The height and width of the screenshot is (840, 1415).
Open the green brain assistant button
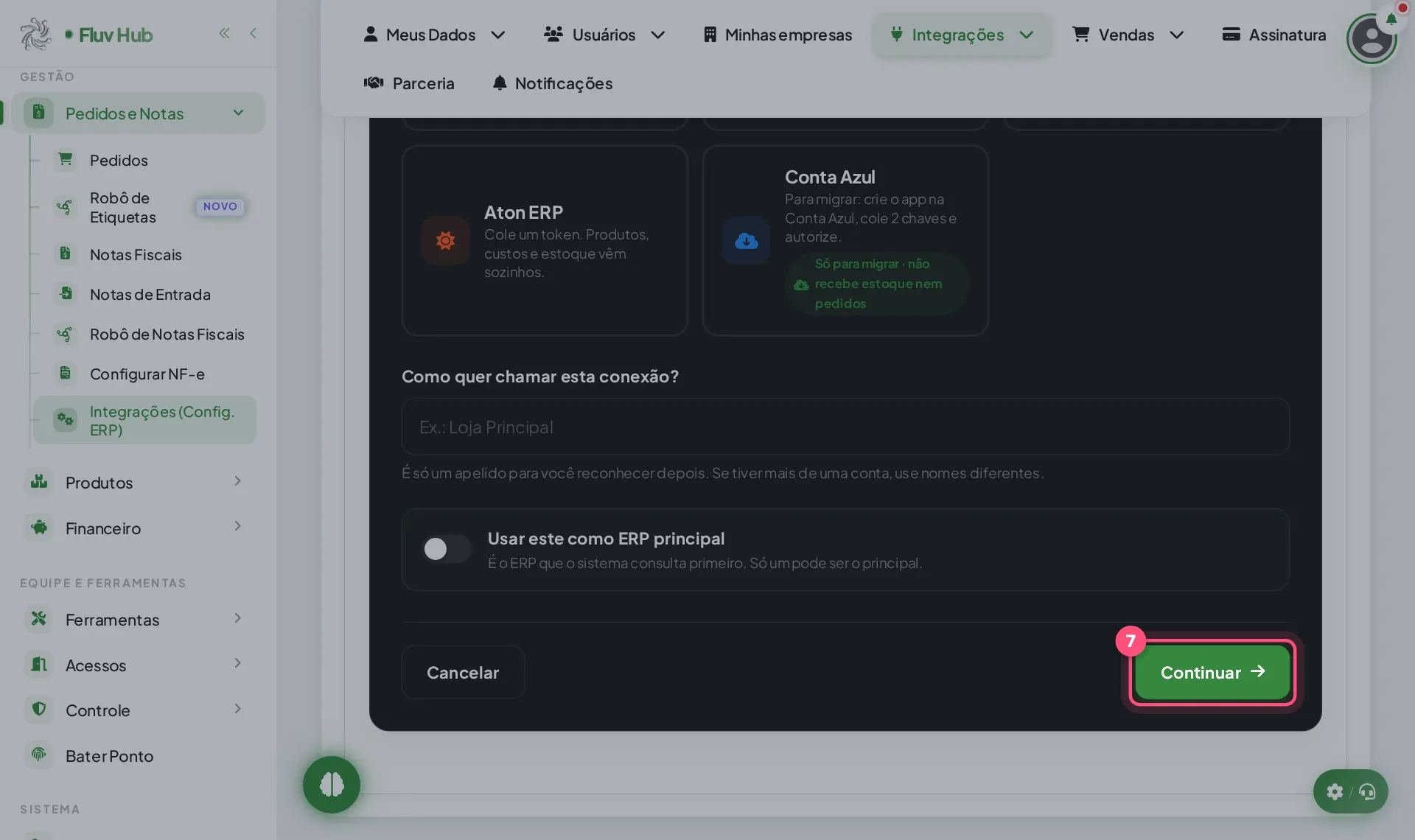tap(332, 785)
